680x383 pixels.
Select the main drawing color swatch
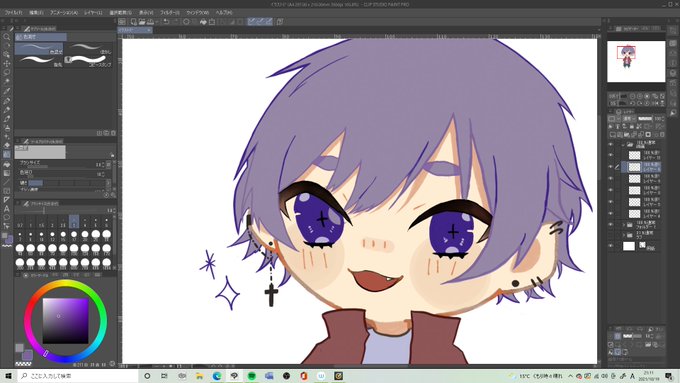tap(20, 348)
